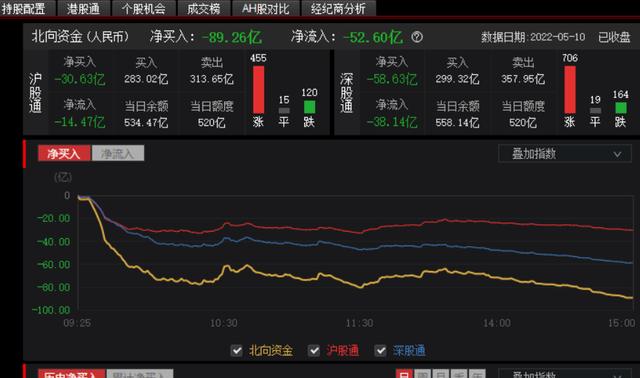The height and width of the screenshot is (378, 640).
Task: Click the 沪股通 buy amount 283.02亿
Action: click(x=146, y=79)
